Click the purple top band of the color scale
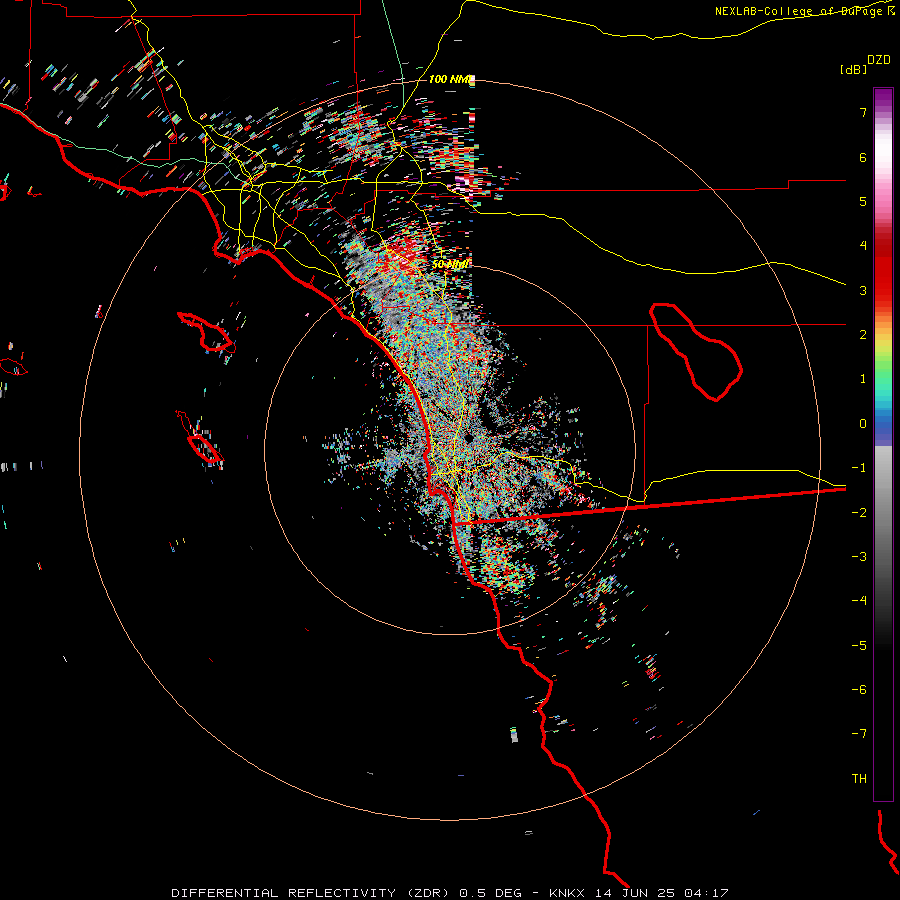Image resolution: width=900 pixels, height=900 pixels. point(883,98)
